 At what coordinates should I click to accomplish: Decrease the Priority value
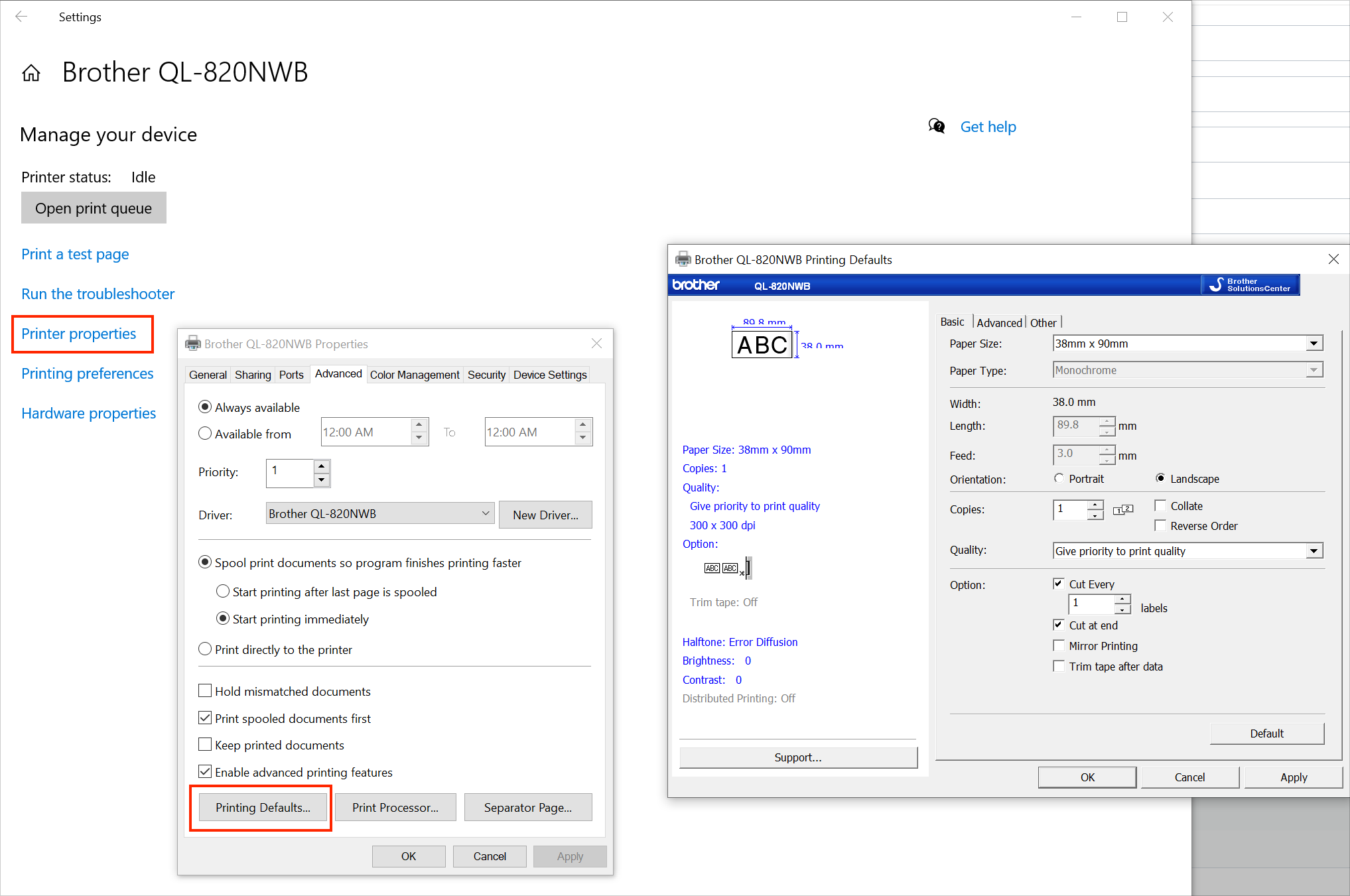[322, 480]
